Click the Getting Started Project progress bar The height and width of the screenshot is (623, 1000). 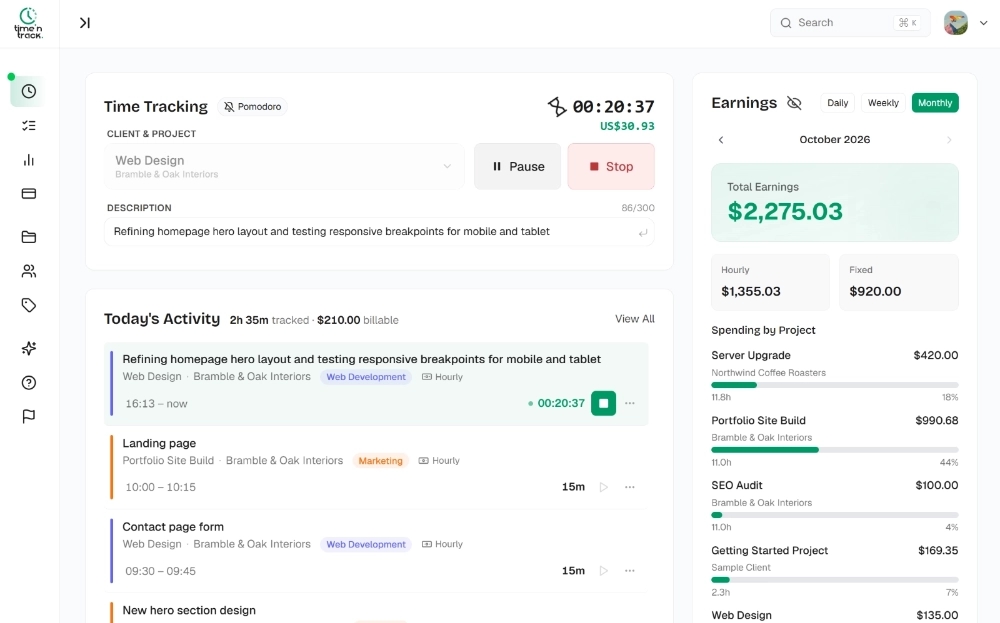click(835, 580)
